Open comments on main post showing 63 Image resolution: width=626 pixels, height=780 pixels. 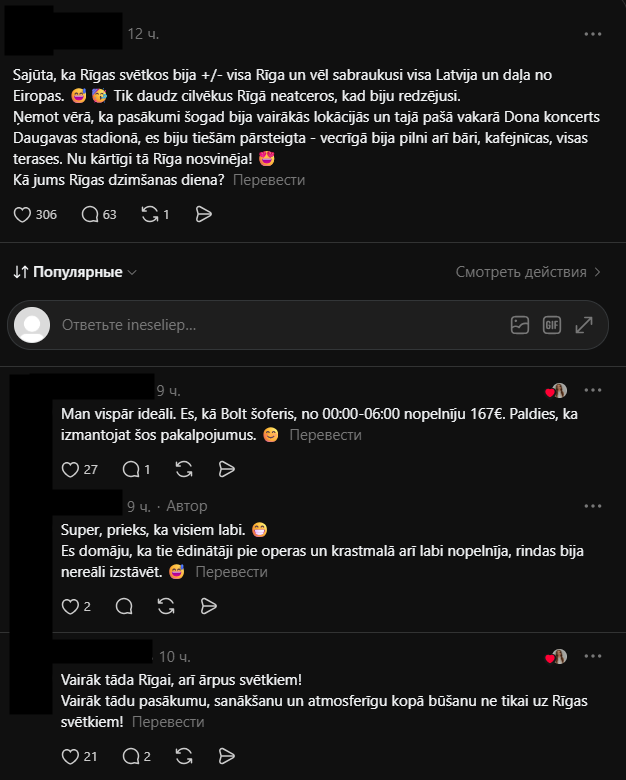point(90,215)
